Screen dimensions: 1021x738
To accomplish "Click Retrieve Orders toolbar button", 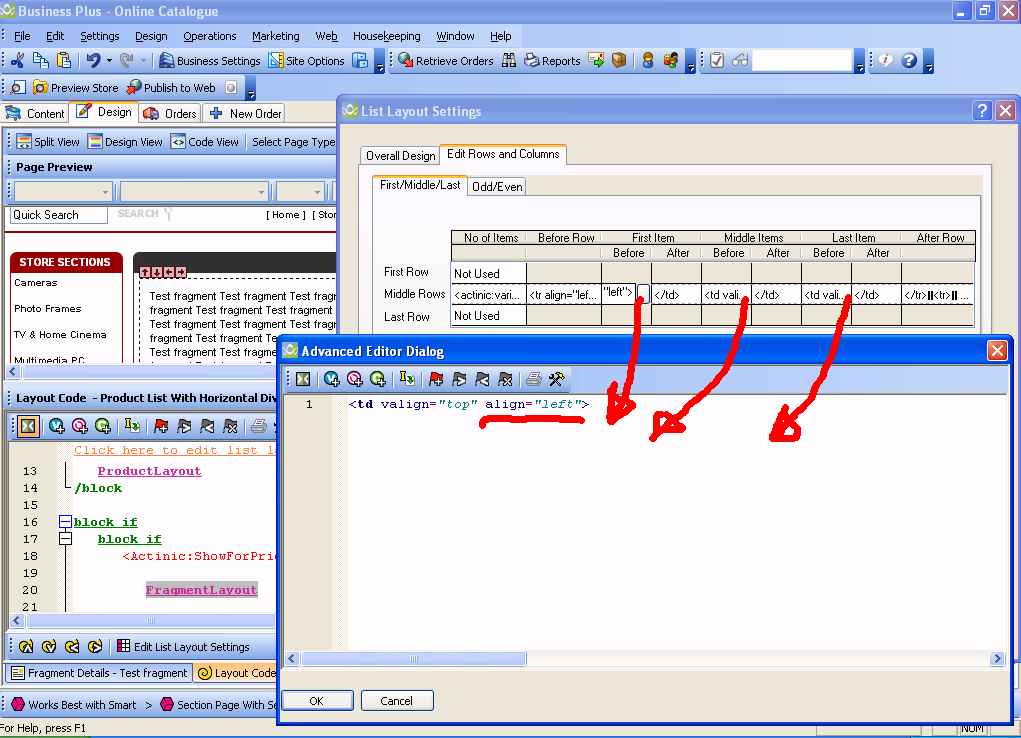I will coord(445,61).
